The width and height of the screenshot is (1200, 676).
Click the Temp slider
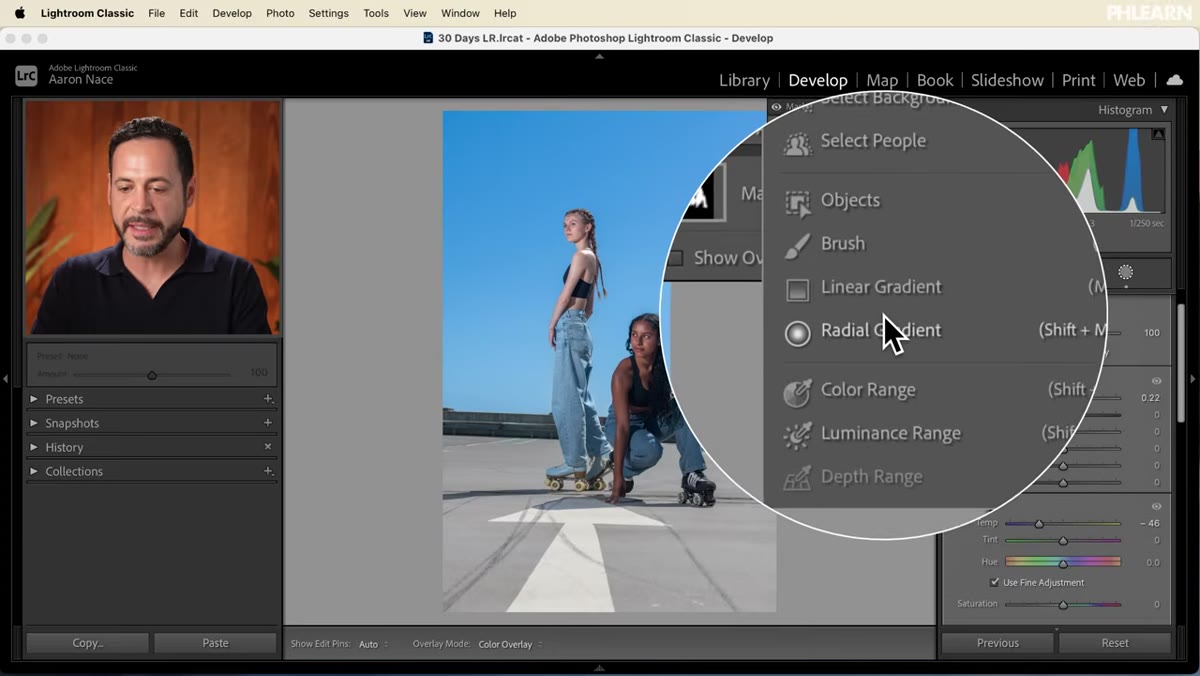tap(1063, 523)
